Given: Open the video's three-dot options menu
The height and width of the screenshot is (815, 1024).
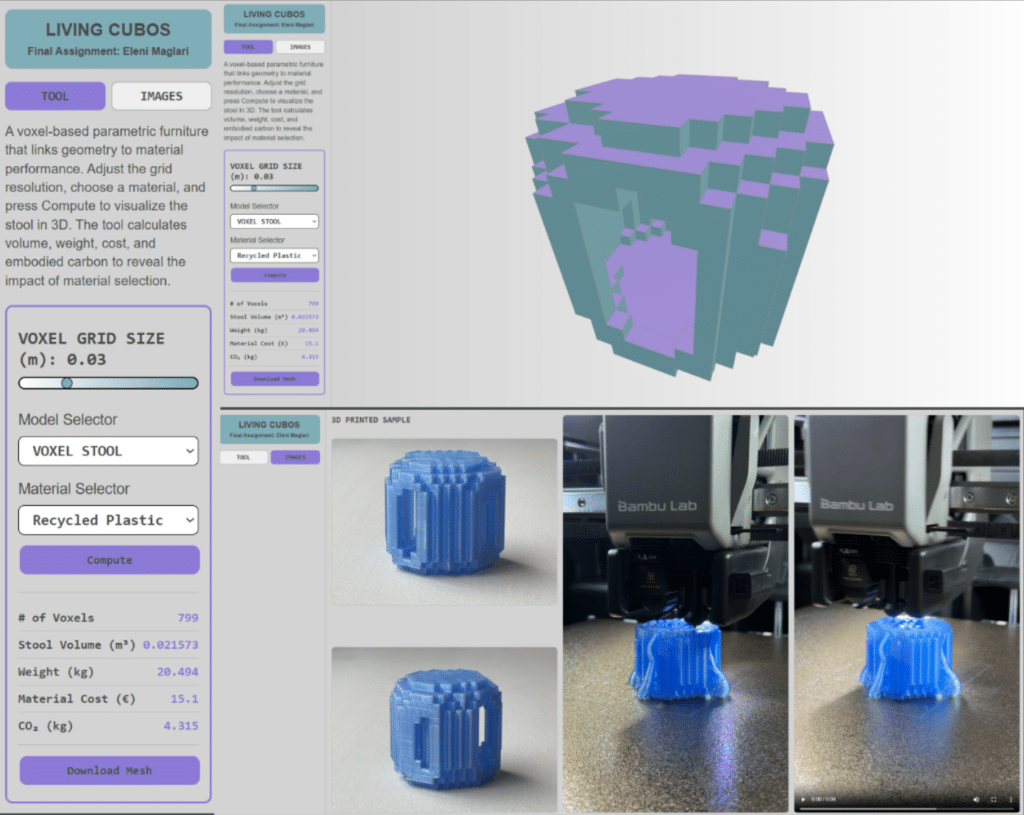Looking at the screenshot, I should tap(1009, 800).
